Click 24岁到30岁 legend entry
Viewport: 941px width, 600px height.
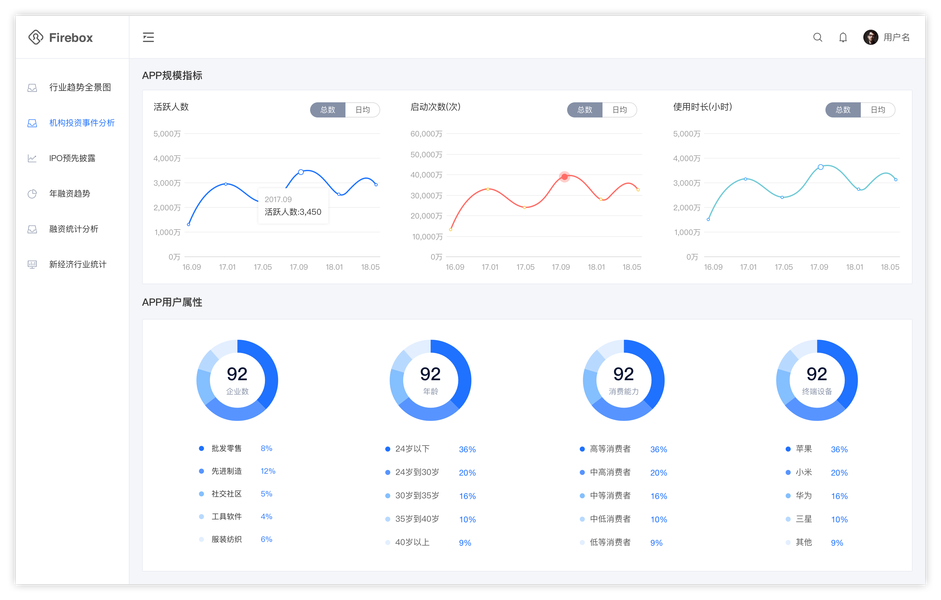[x=430, y=472]
